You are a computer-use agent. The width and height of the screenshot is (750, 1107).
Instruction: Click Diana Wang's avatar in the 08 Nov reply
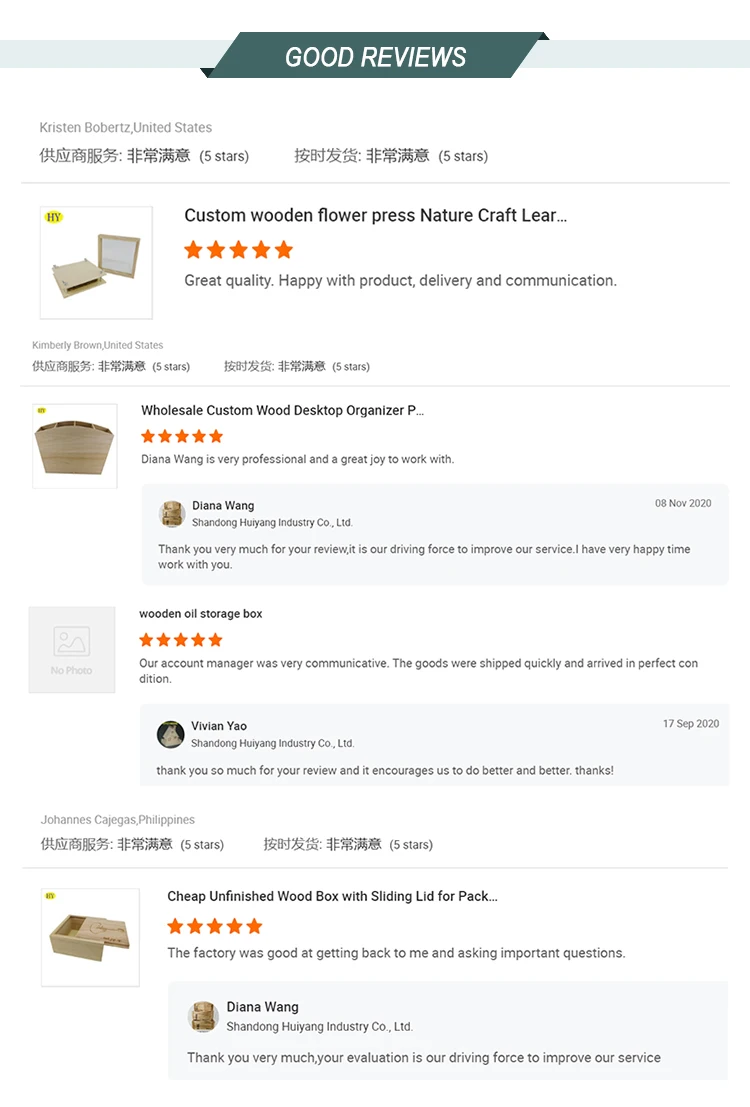[x=172, y=514]
